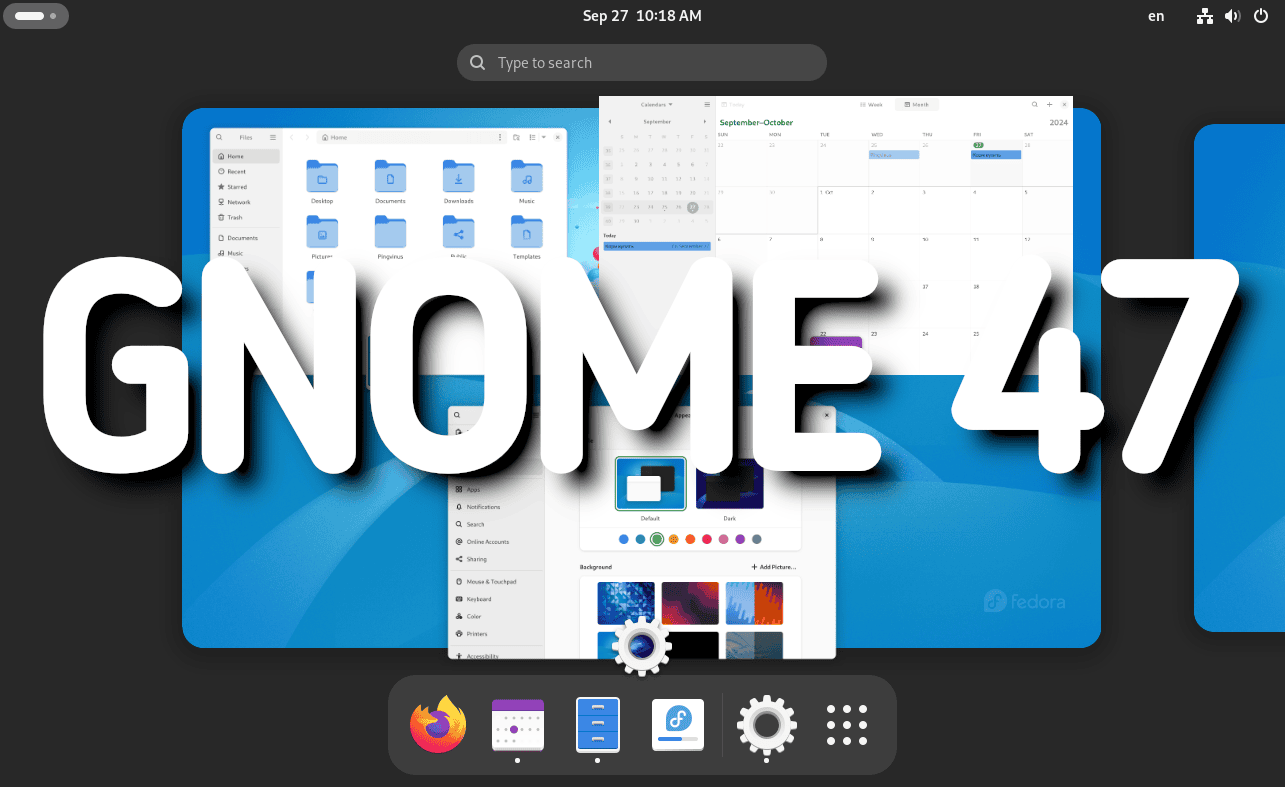Open view options dropdown arrow in Files
The width and height of the screenshot is (1285, 787).
coord(543,137)
